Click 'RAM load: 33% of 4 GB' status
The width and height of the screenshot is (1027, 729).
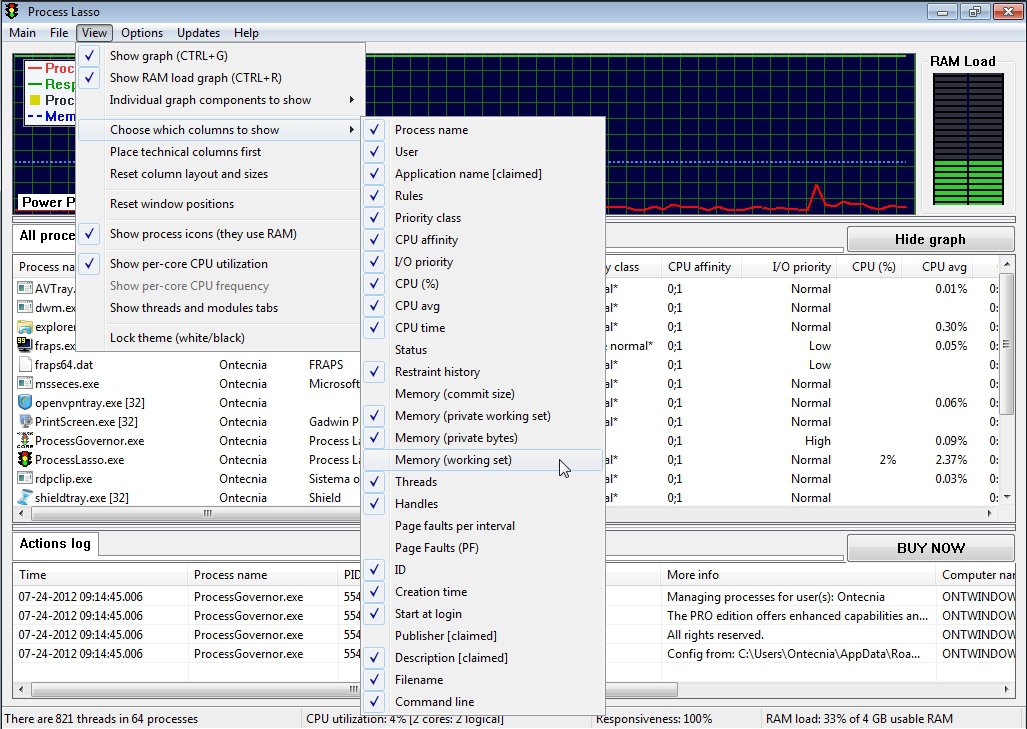[x=859, y=719]
